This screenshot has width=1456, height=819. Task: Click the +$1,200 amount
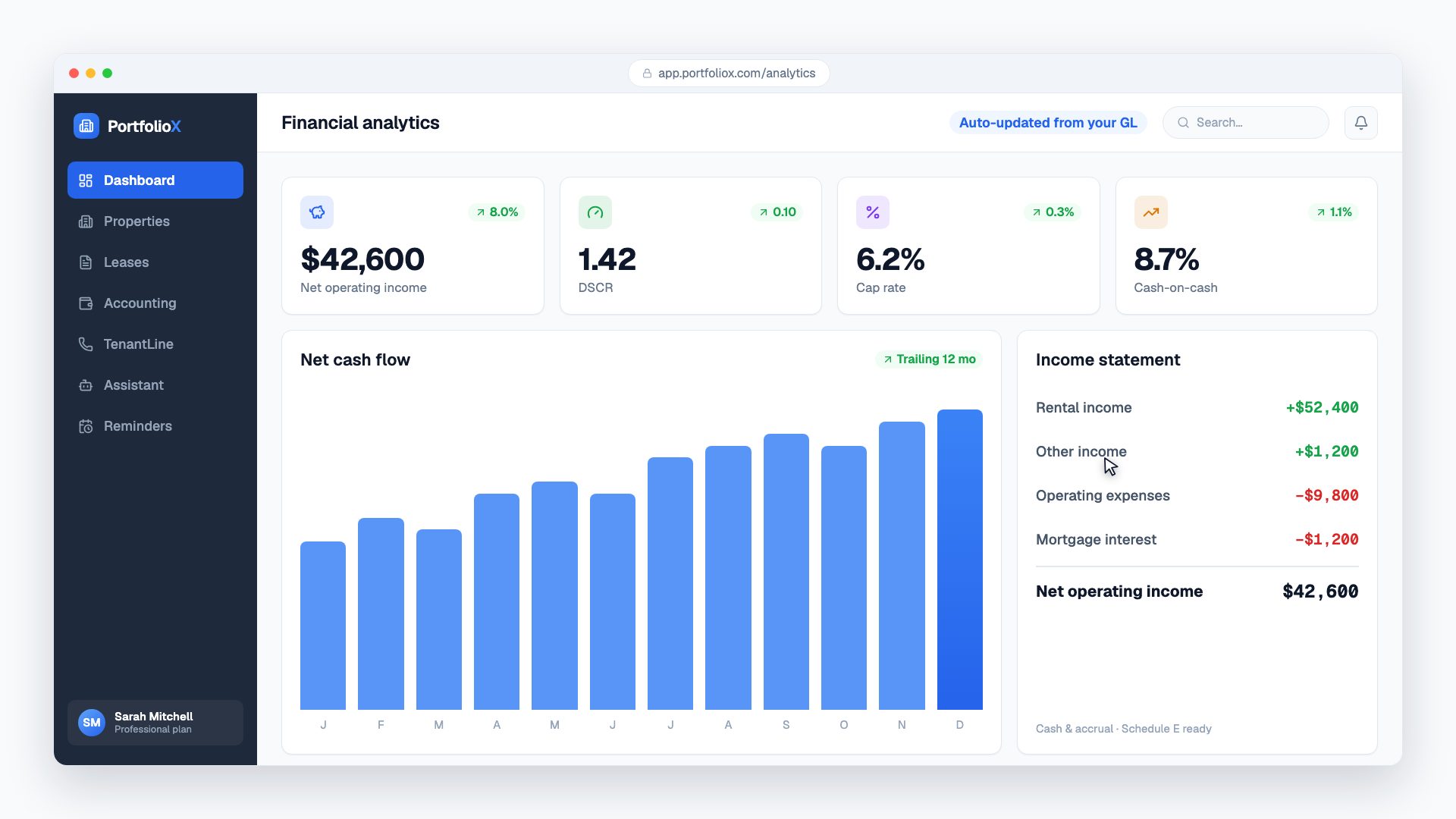(1326, 452)
